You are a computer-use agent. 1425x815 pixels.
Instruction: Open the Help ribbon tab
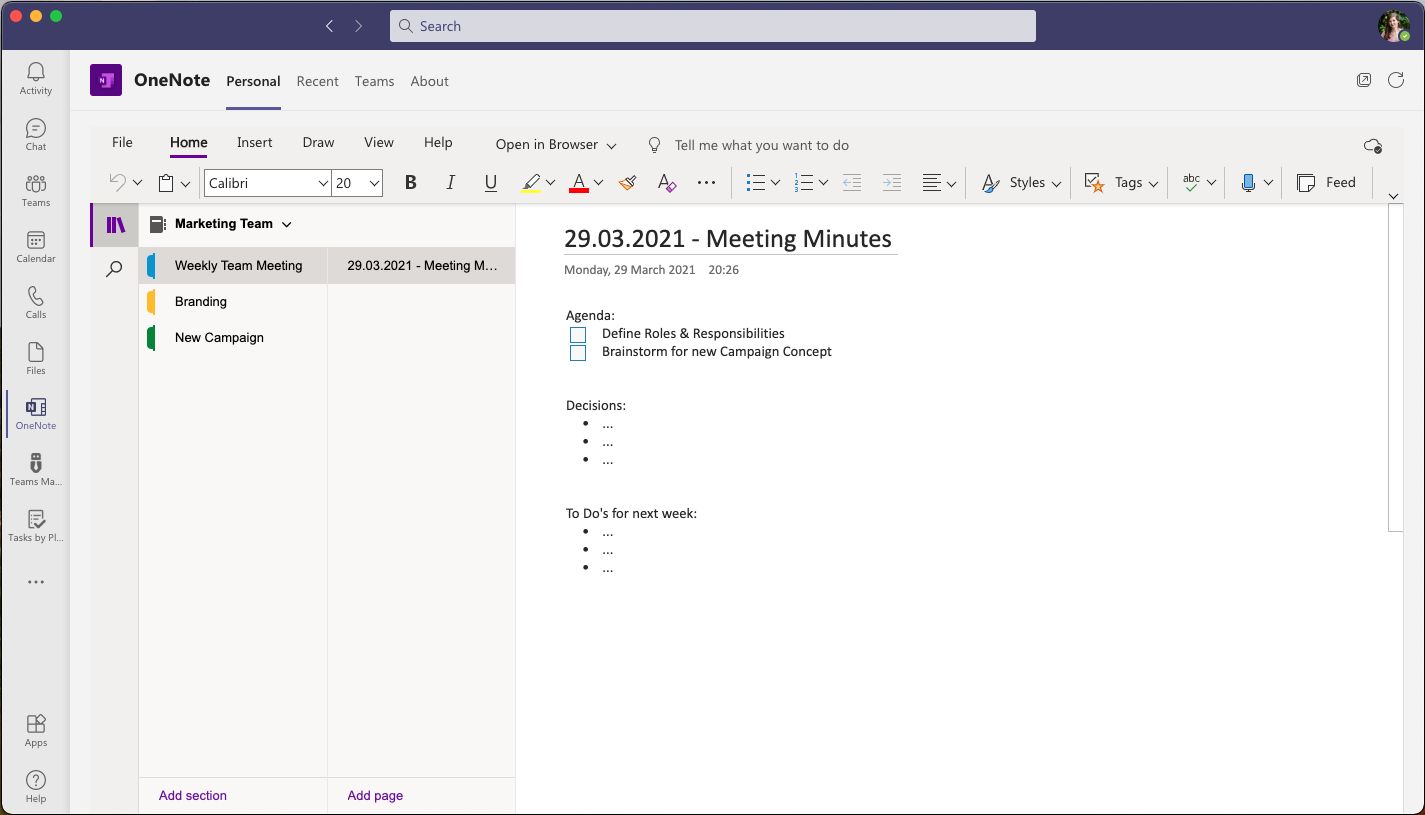tap(438, 143)
